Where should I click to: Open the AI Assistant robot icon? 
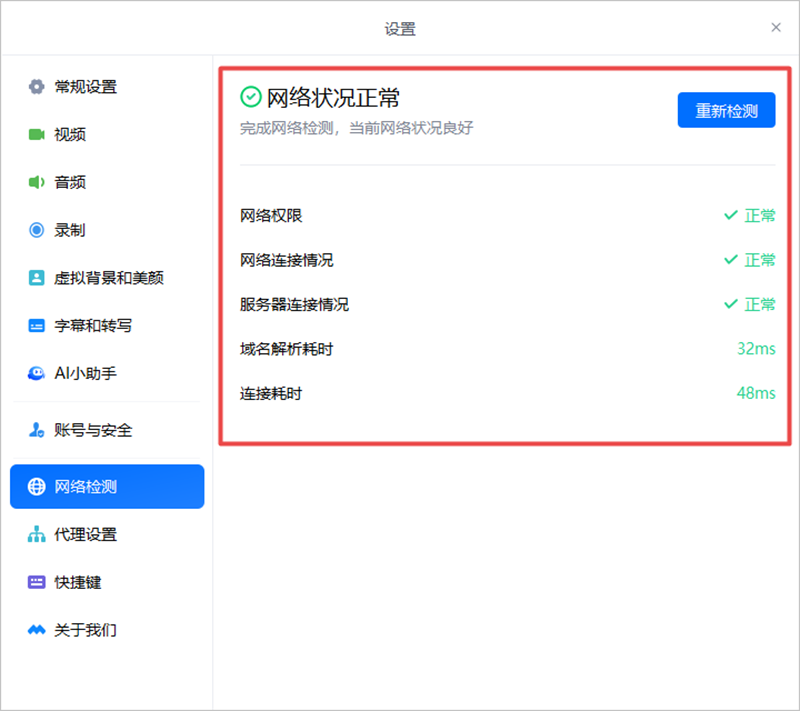pyautogui.click(x=37, y=373)
